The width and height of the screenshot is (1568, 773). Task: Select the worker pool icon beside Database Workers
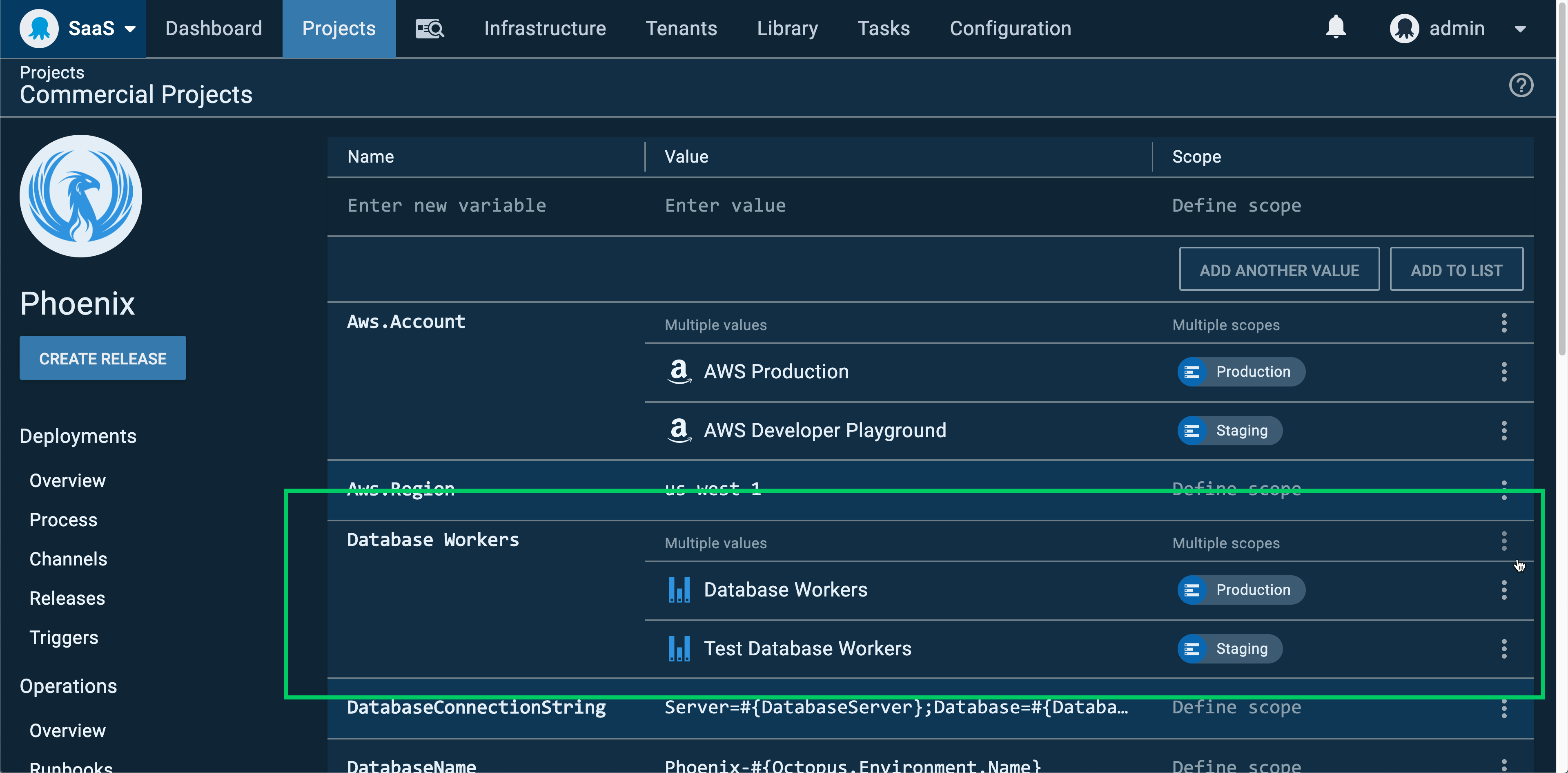(679, 589)
